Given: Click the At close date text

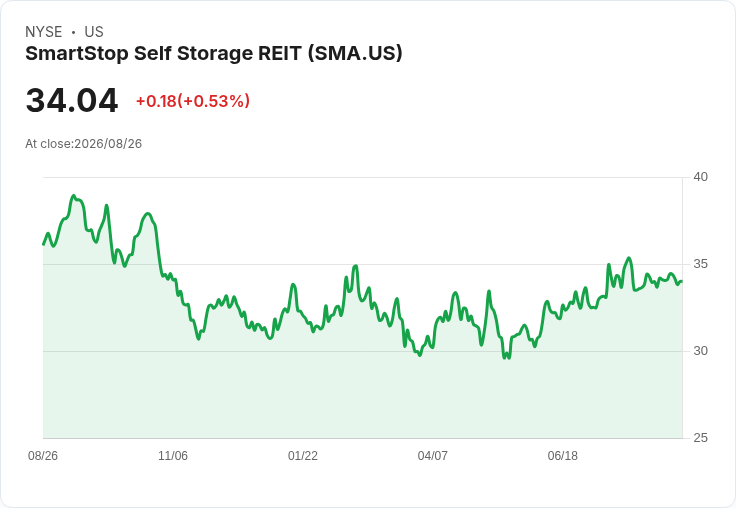Looking at the screenshot, I should [x=84, y=144].
